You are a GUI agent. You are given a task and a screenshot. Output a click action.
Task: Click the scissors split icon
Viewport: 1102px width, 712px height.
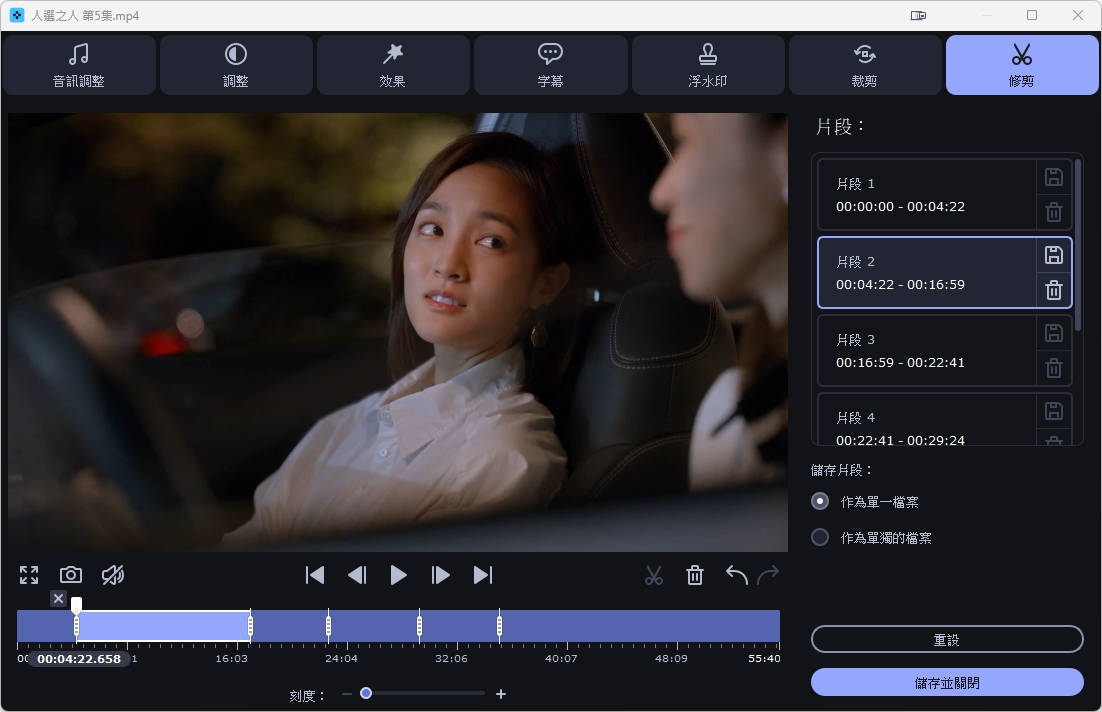(x=654, y=575)
